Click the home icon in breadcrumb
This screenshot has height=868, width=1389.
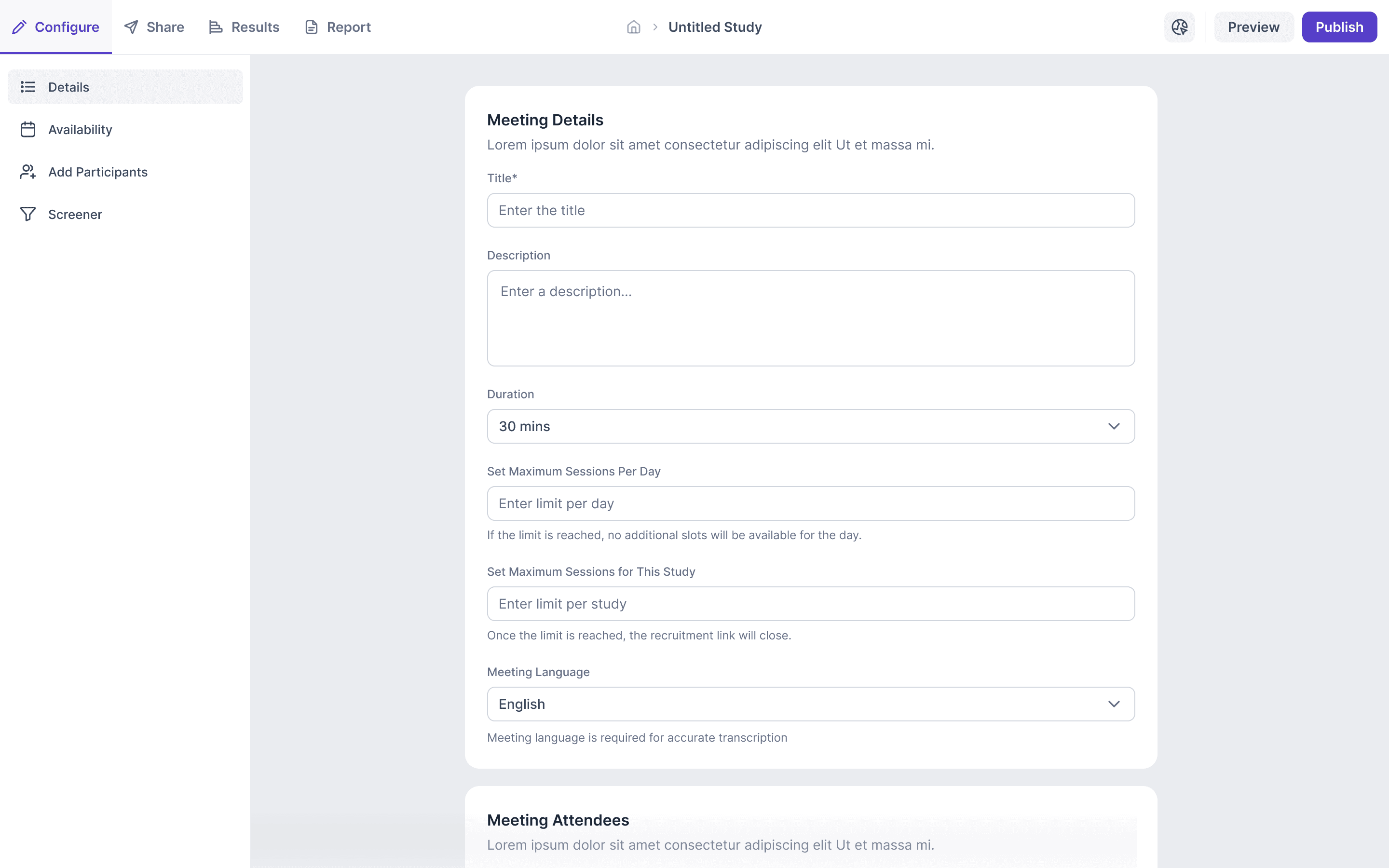tap(633, 27)
